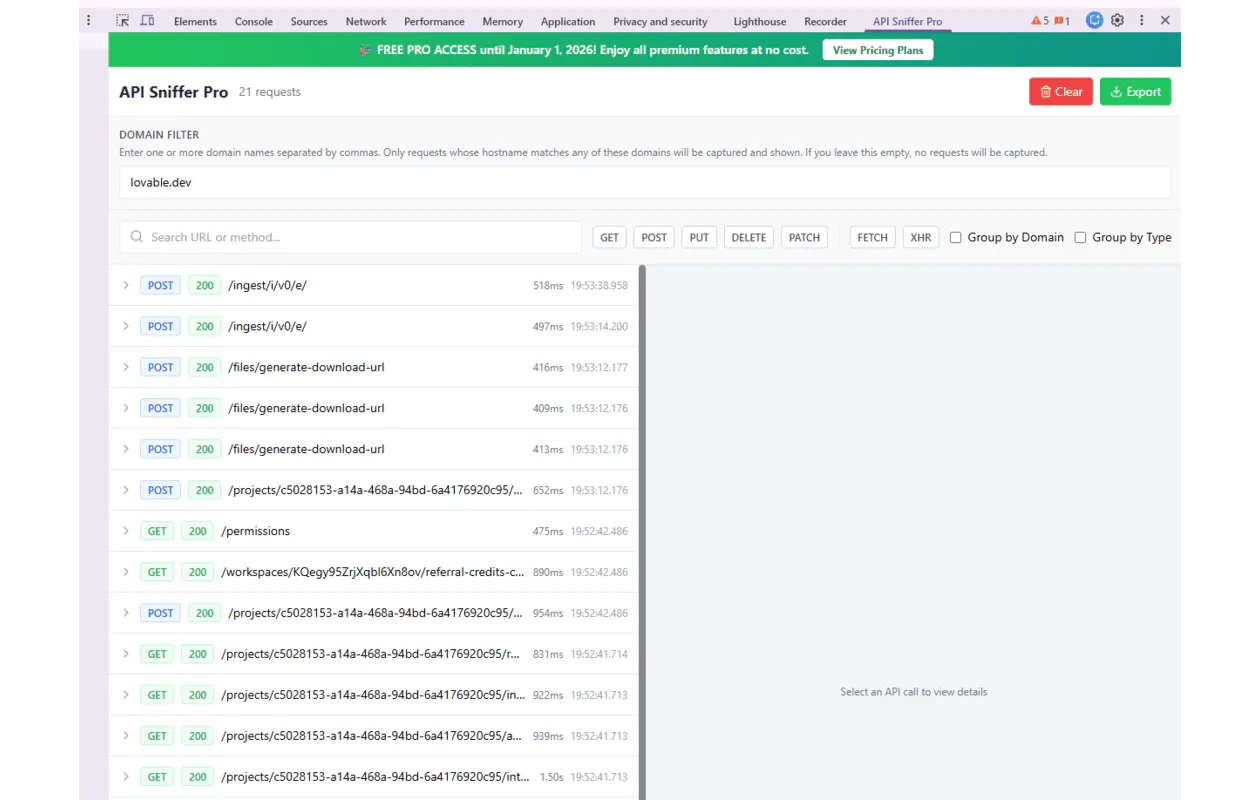
Task: Click the domain filter input field
Action: click(x=644, y=183)
